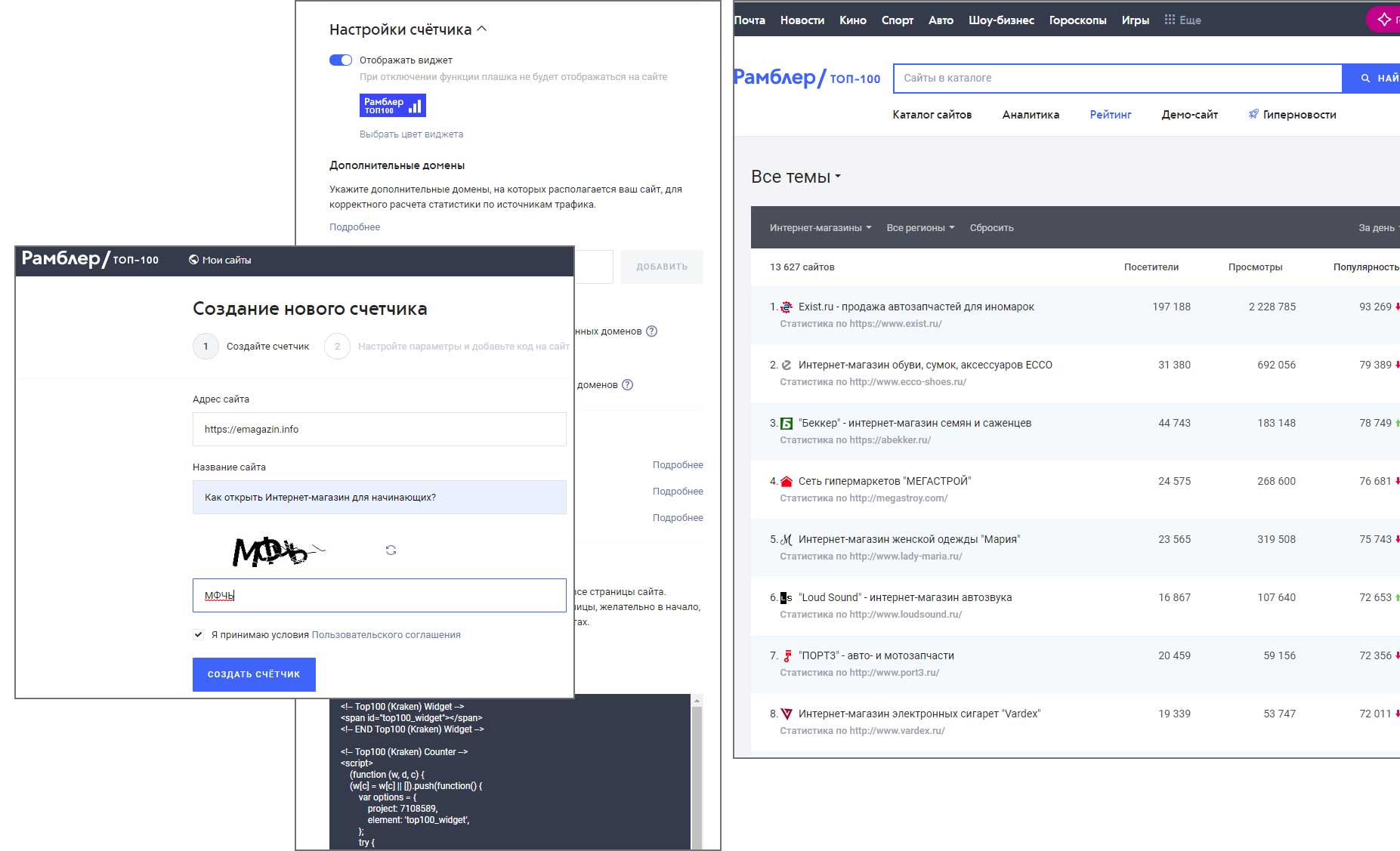Open Гороскопы in top navigation
Screen dimensions: 1400x851
[x=1077, y=20]
